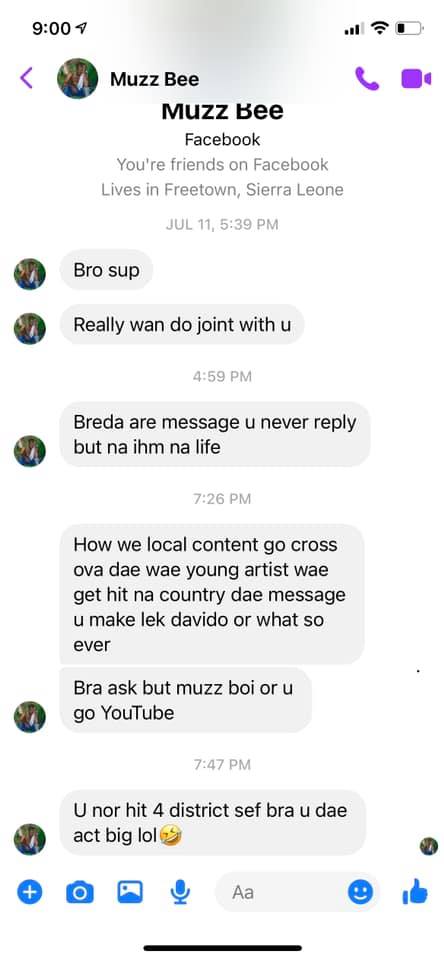Viewport: 444px width, 960px height.
Task: Open Muzz Bee header profile picture
Action: point(77,78)
